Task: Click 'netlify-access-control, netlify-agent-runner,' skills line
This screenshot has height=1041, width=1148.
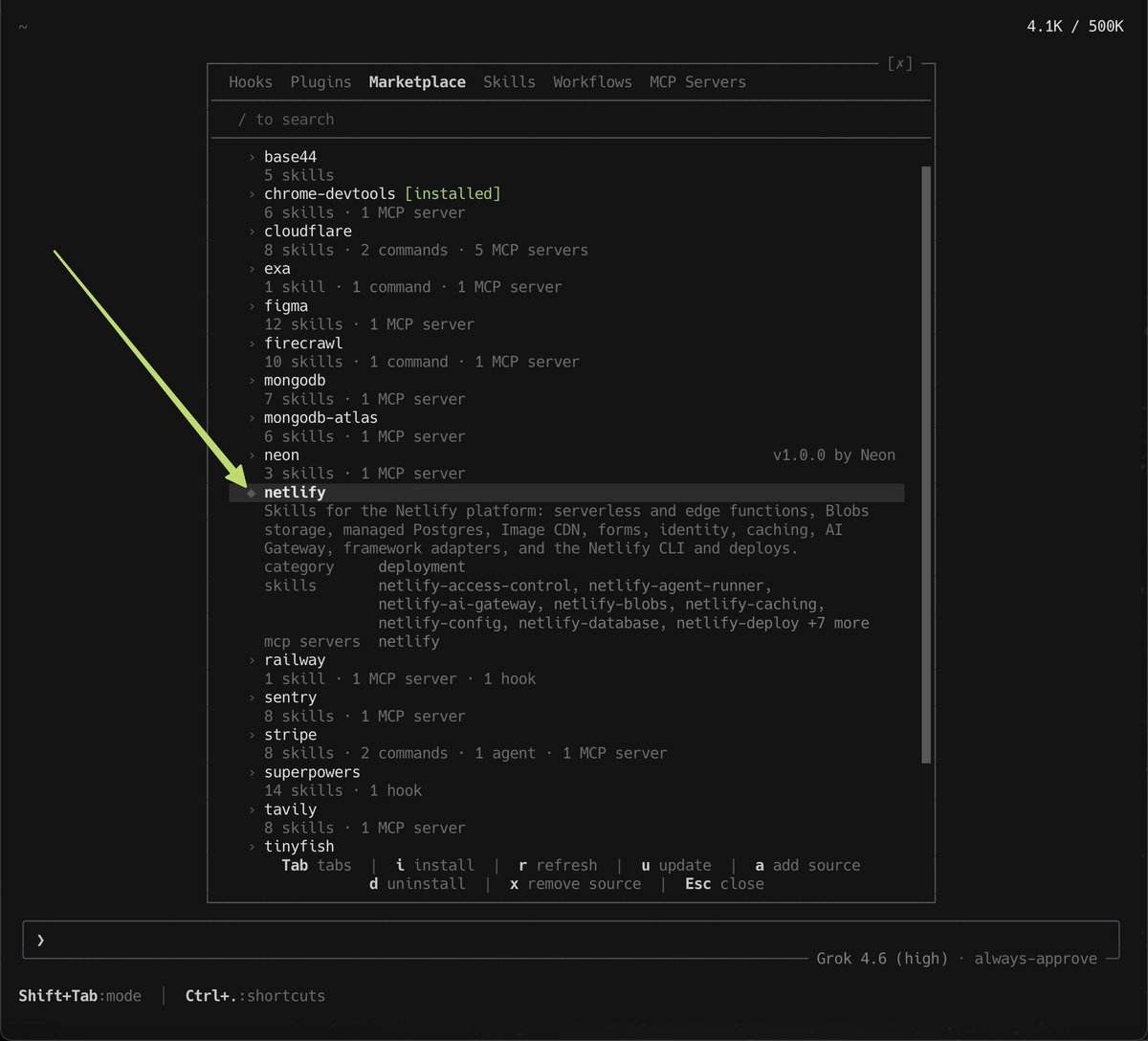Action: [575, 586]
